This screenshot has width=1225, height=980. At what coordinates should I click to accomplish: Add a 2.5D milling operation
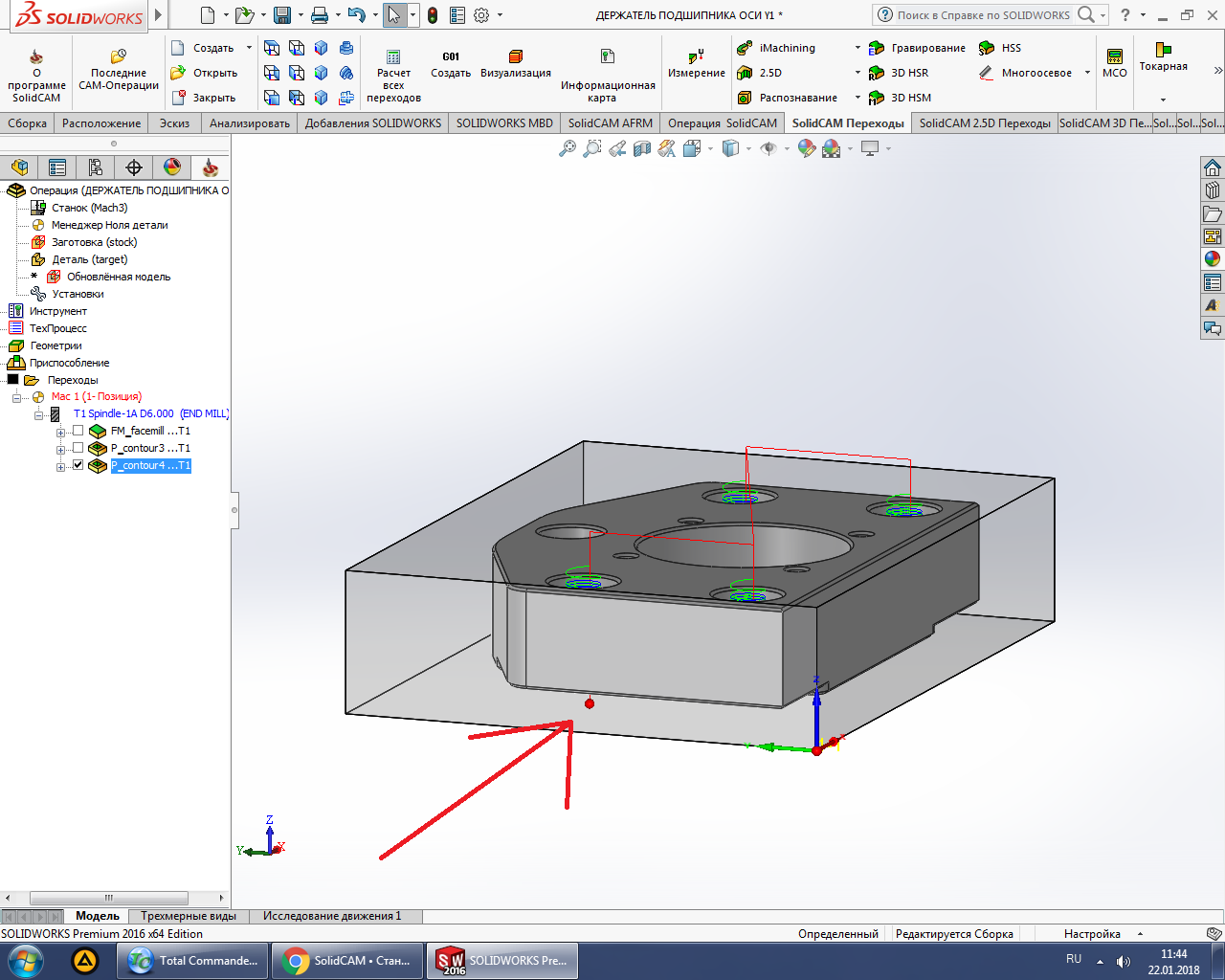coord(759,73)
